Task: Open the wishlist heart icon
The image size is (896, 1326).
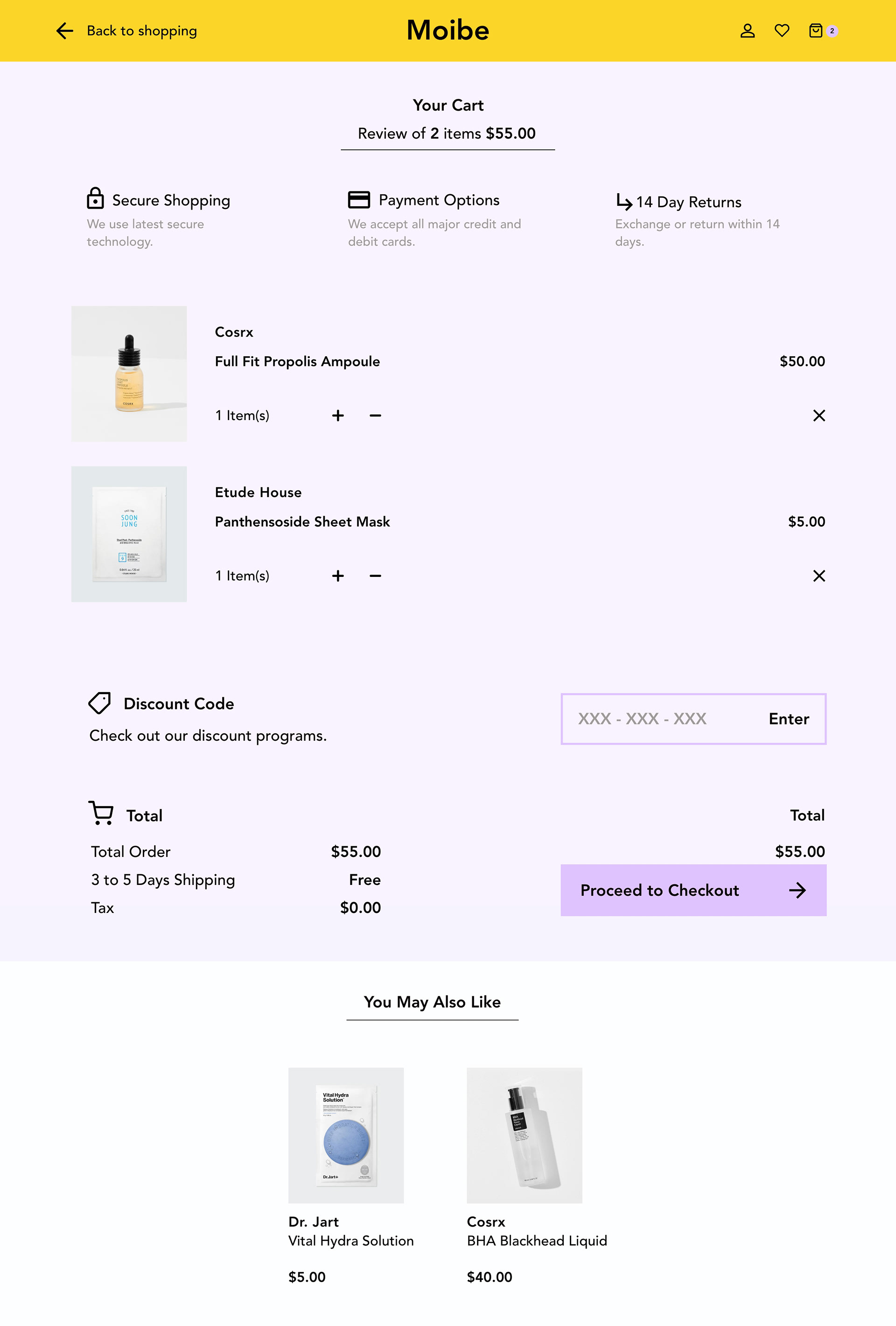Action: [x=782, y=31]
